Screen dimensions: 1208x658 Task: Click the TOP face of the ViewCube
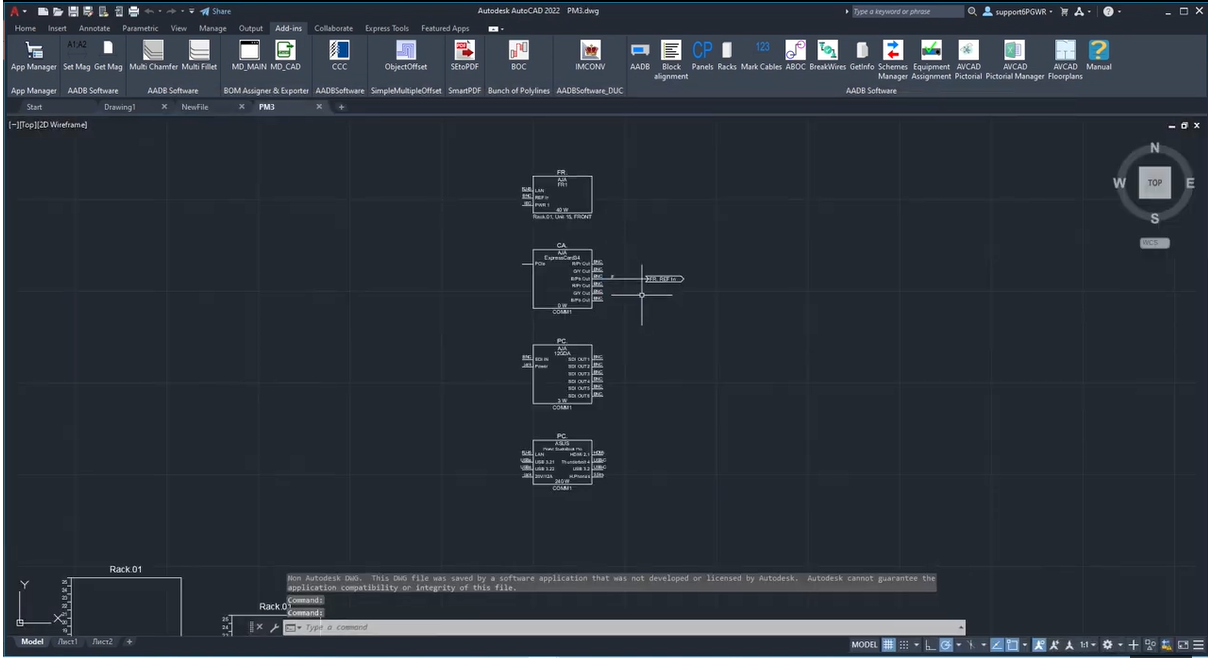click(x=1154, y=183)
